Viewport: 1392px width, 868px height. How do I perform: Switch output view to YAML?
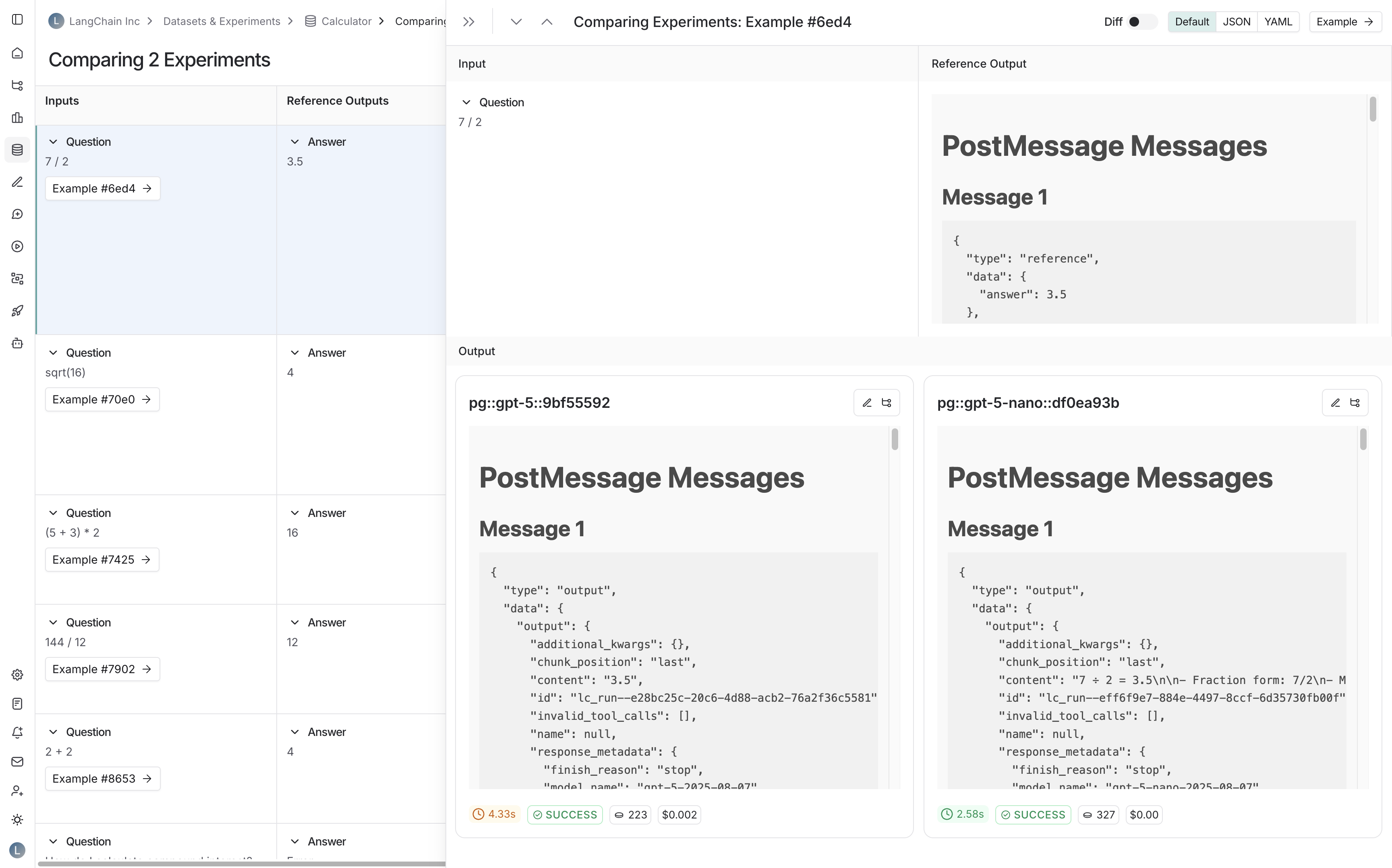1278,22
